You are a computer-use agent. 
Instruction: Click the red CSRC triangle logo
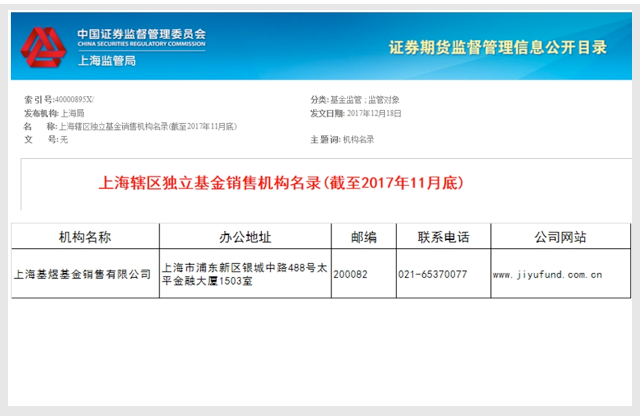point(43,47)
